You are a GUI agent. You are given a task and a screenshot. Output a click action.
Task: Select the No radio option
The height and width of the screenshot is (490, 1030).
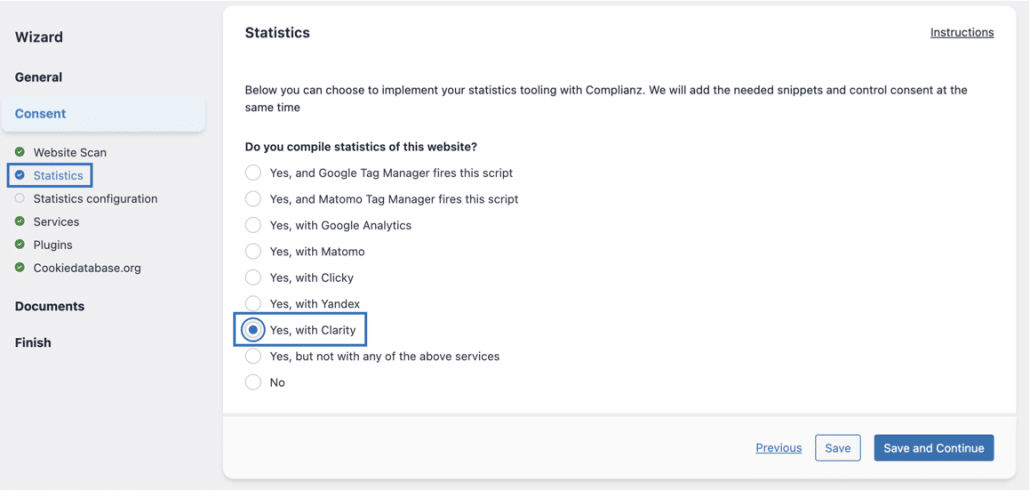coord(253,382)
